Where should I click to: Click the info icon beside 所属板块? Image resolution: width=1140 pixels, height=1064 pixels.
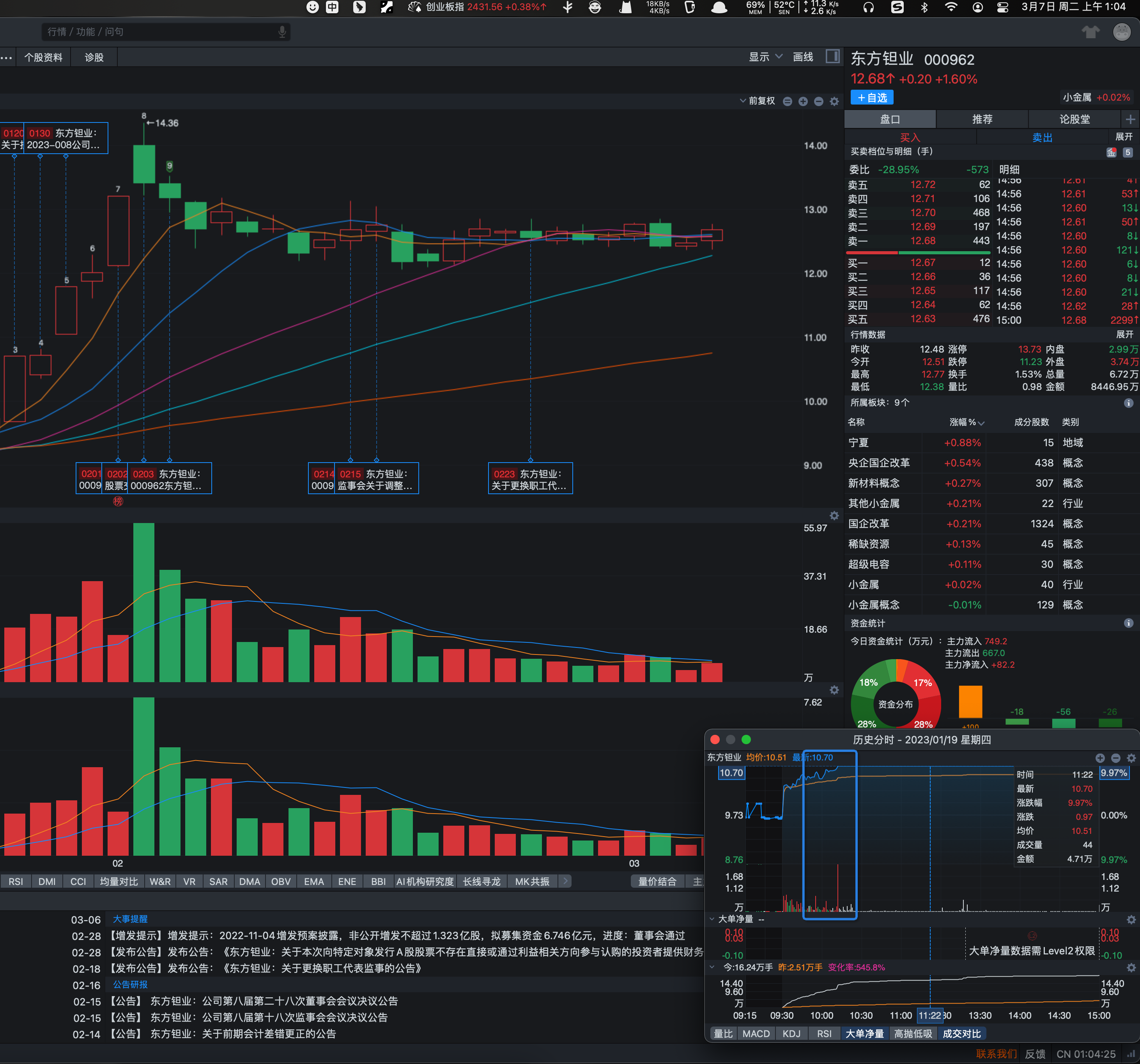pos(1128,403)
